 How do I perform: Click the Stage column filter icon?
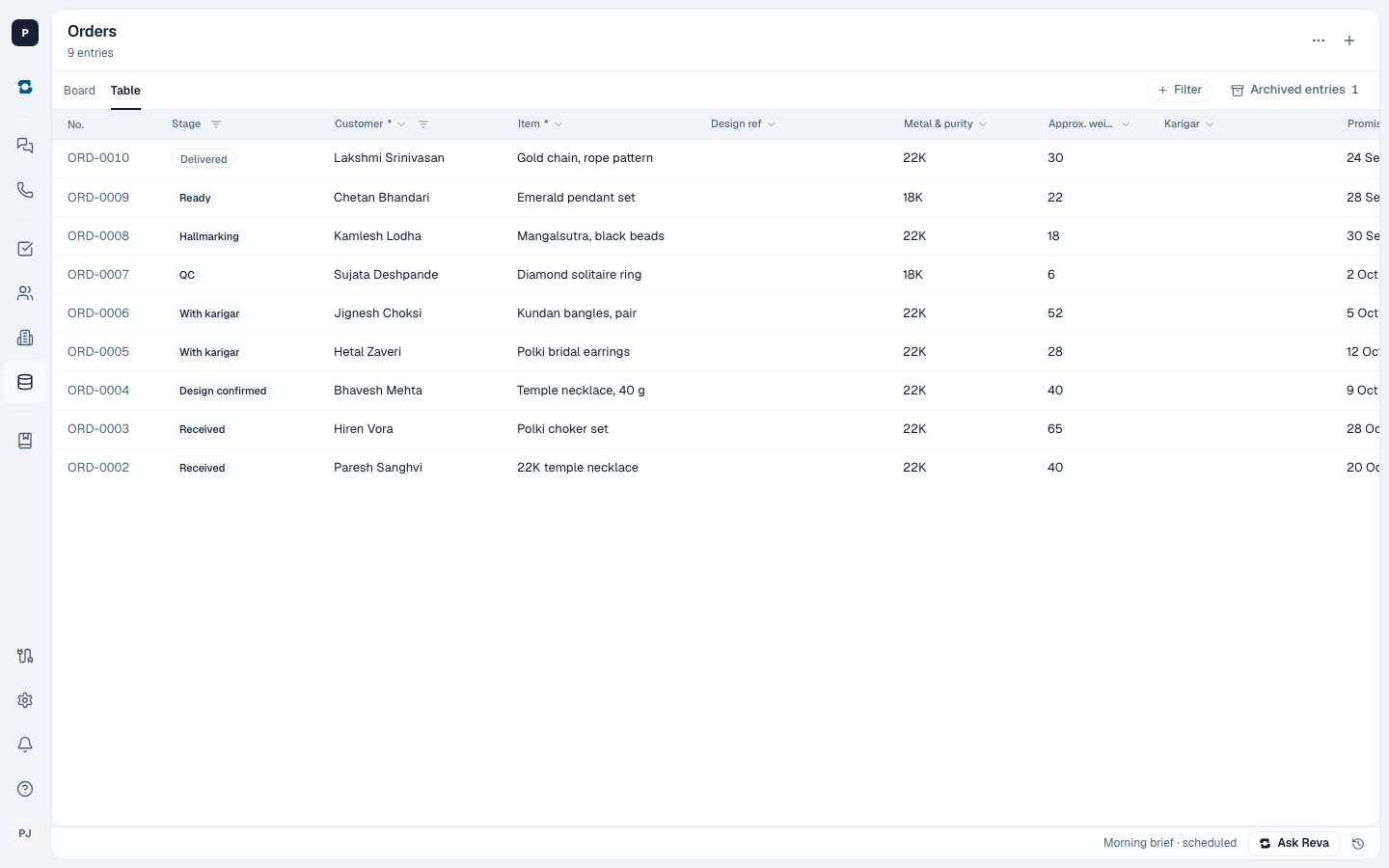216,124
